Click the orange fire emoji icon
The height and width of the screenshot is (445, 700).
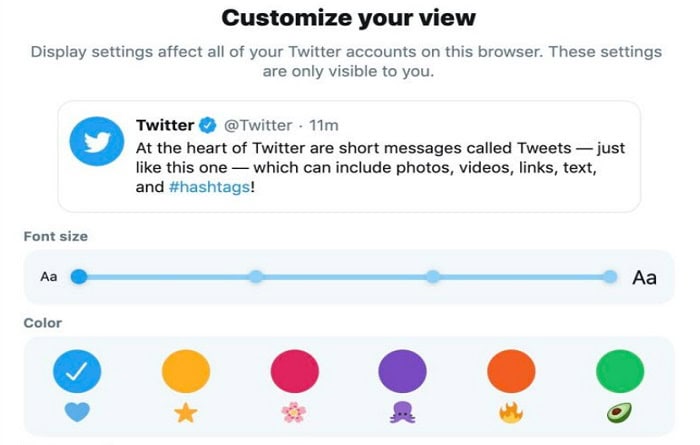point(511,412)
